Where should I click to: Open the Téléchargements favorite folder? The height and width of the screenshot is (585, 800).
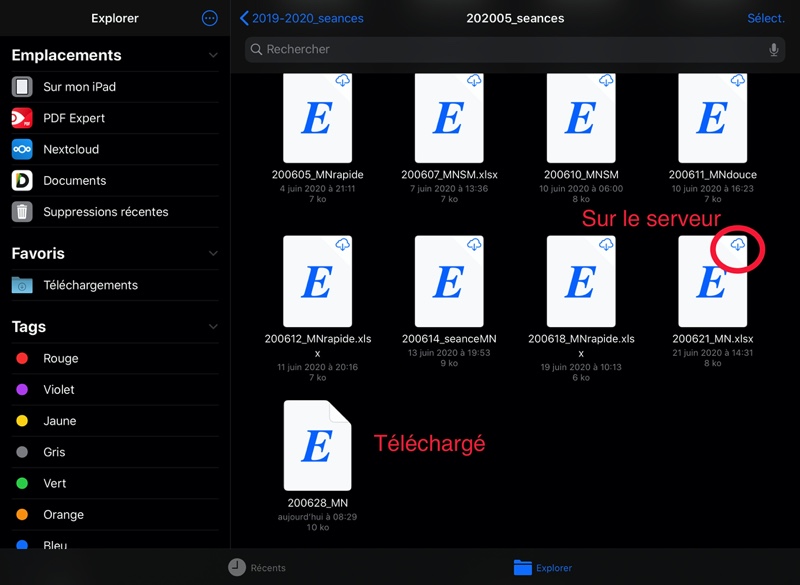pos(90,285)
